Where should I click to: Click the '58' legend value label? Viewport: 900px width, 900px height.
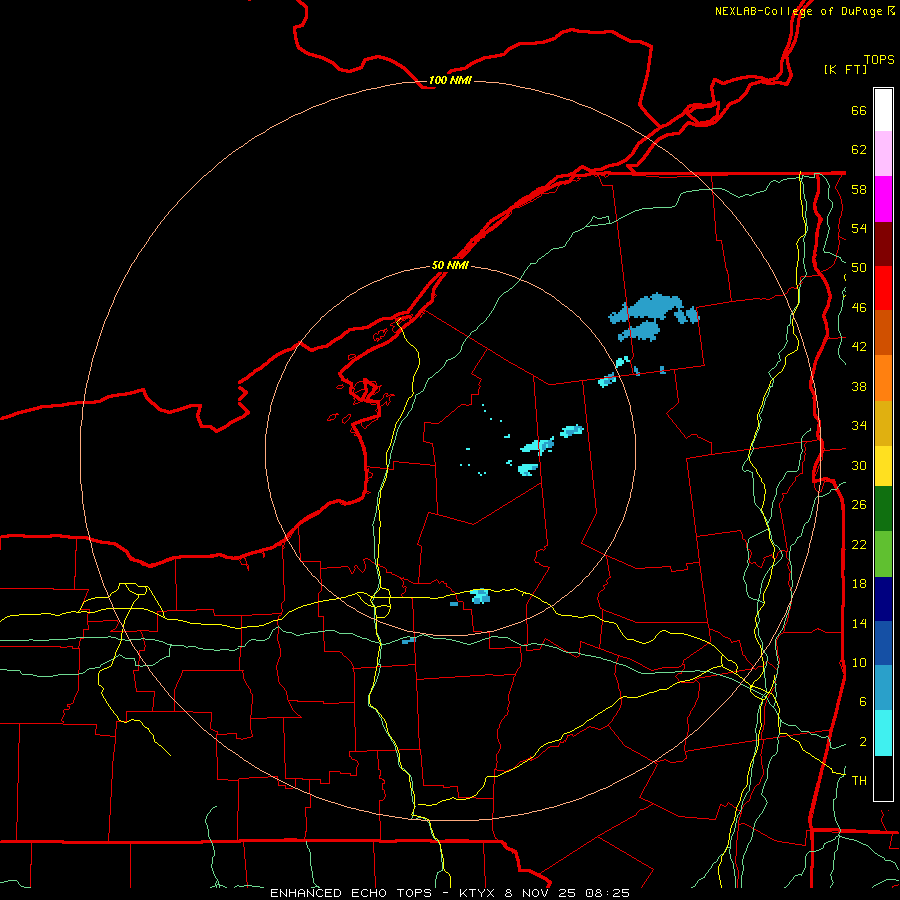click(859, 189)
